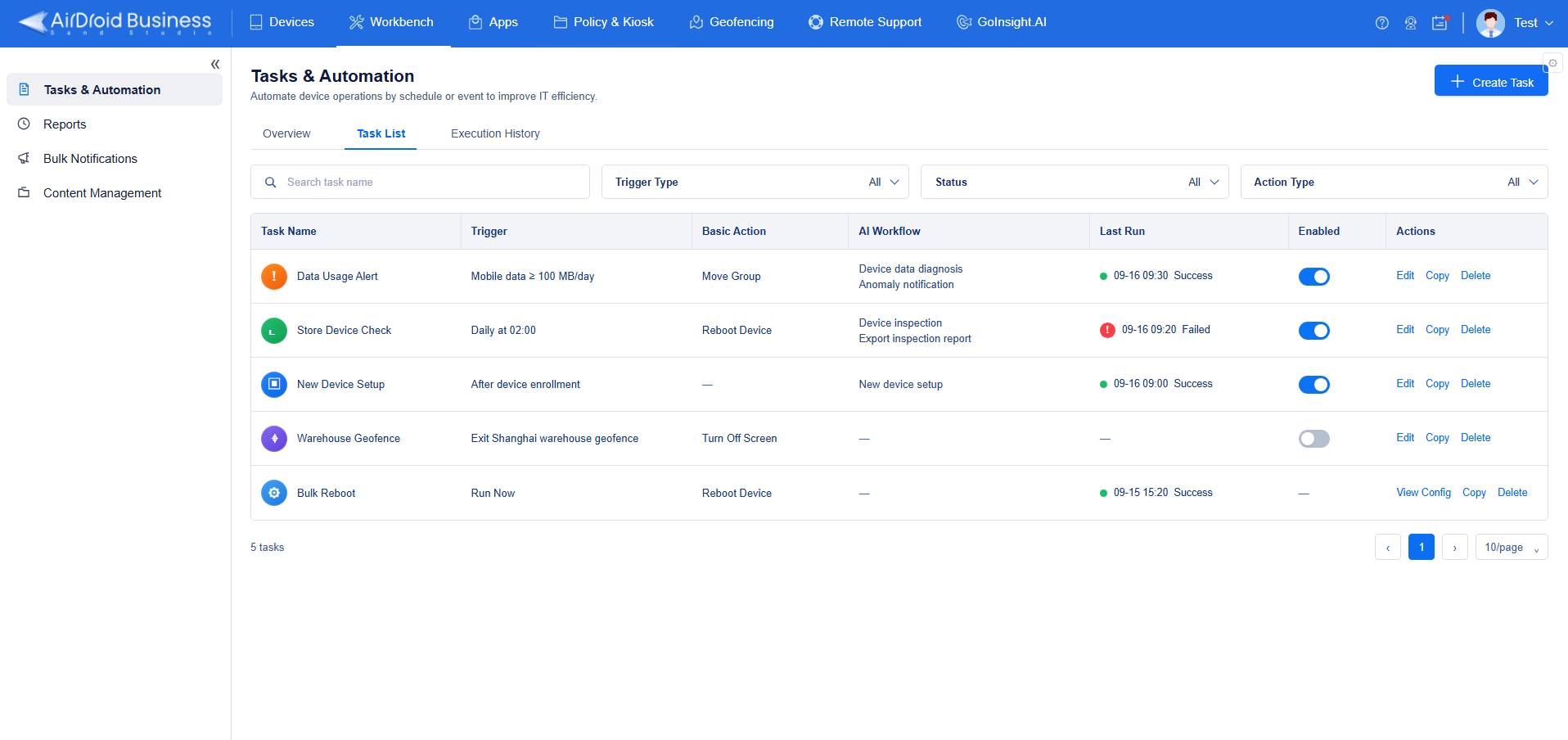Viewport: 1568px width, 740px height.
Task: Select page 1 in pagination
Action: point(1422,547)
